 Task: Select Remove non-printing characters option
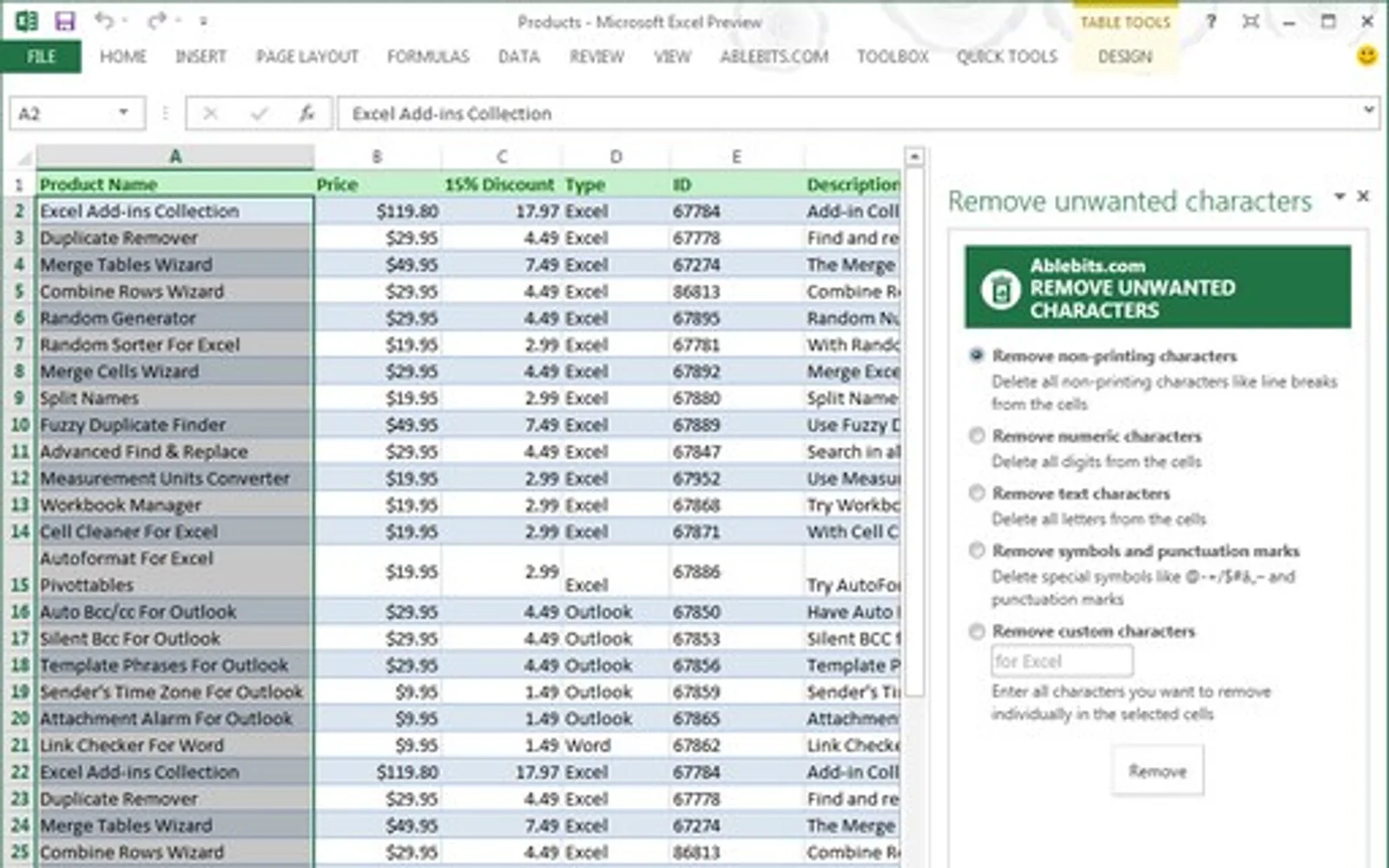click(x=977, y=355)
